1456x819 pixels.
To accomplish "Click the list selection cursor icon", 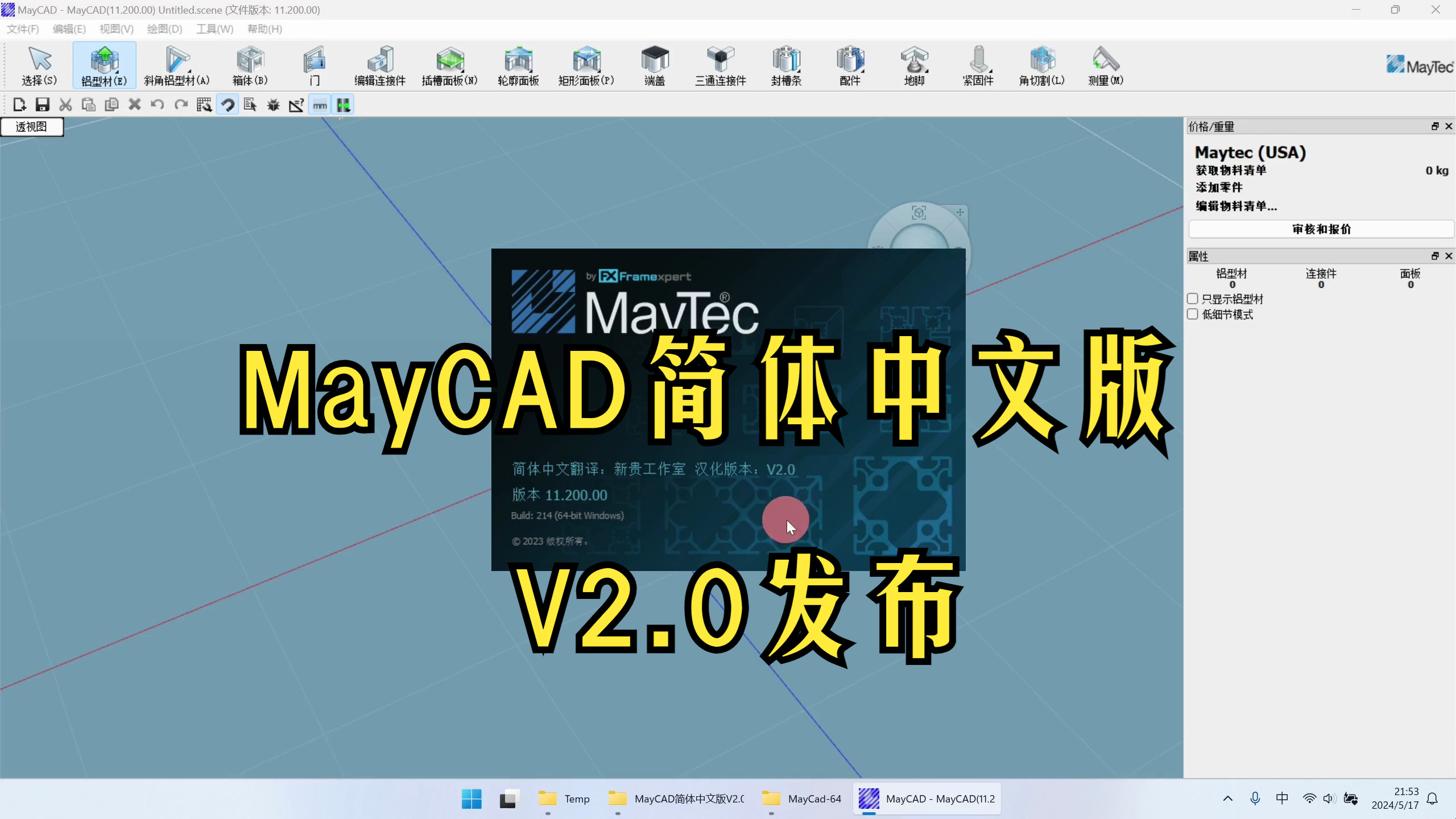I will [x=250, y=105].
